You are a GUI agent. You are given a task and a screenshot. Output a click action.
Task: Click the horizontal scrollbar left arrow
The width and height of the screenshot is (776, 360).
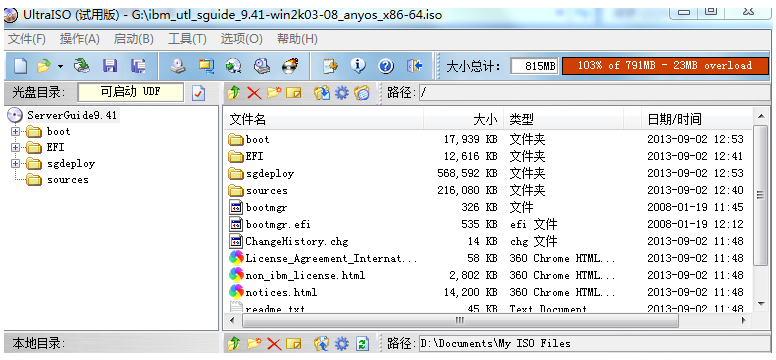pyautogui.click(x=233, y=321)
